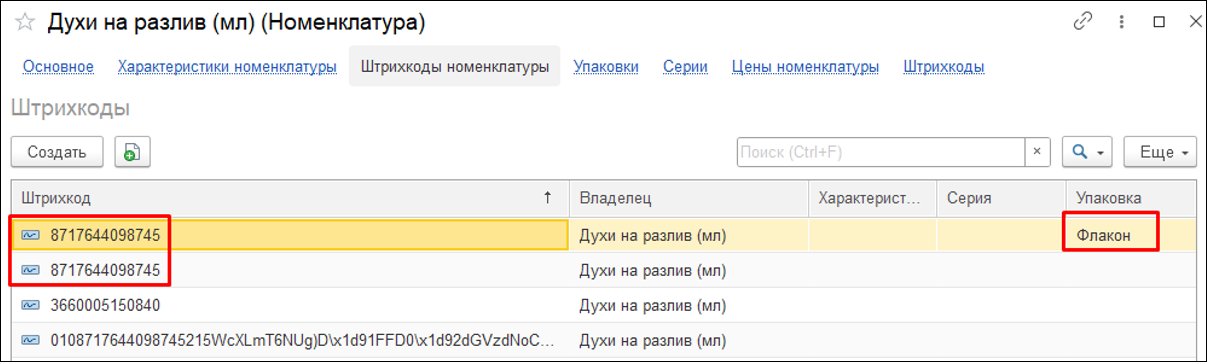Switch to the Основное tab
This screenshot has height=362, width=1207.
[x=58, y=67]
